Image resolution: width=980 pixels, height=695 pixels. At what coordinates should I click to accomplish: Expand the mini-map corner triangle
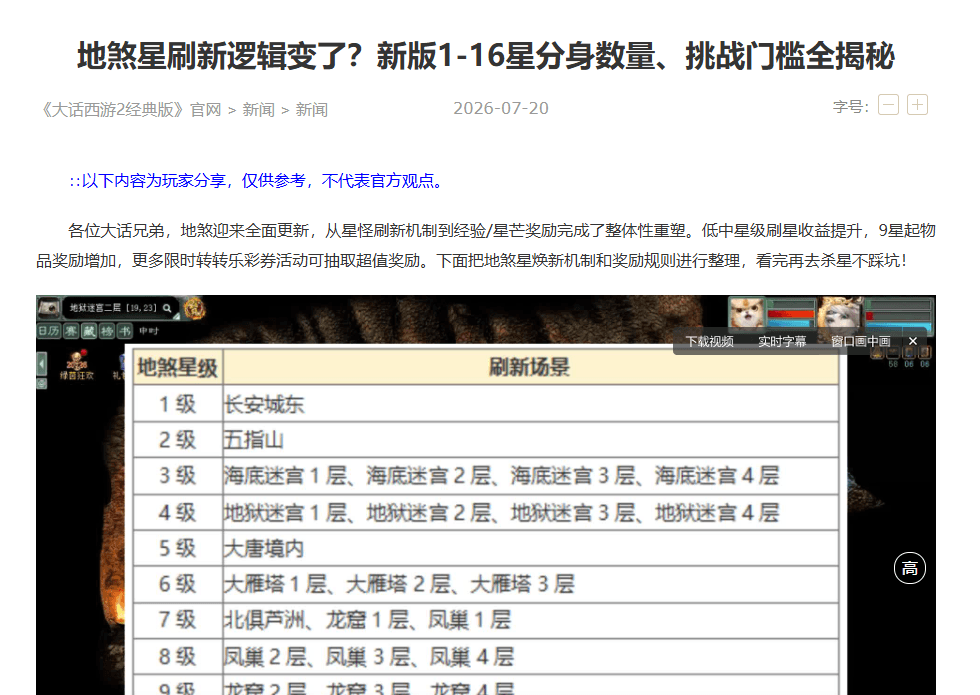[x=176, y=317]
